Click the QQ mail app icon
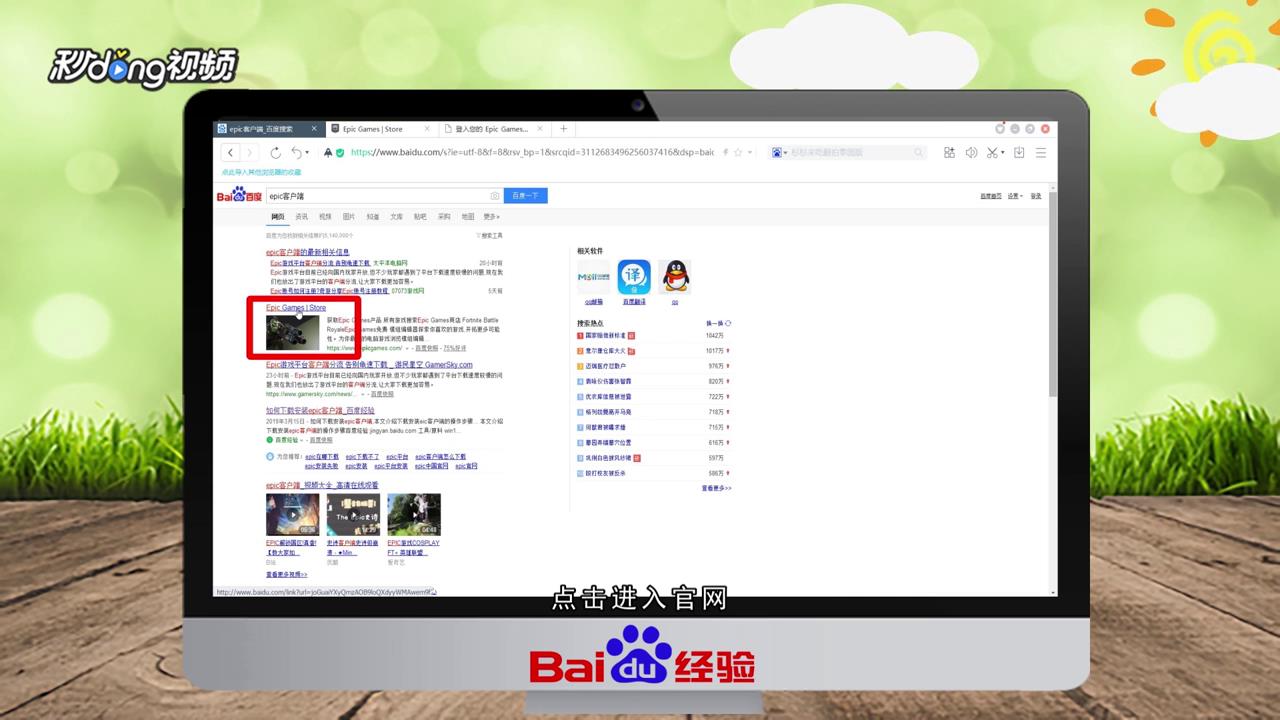 [x=593, y=277]
